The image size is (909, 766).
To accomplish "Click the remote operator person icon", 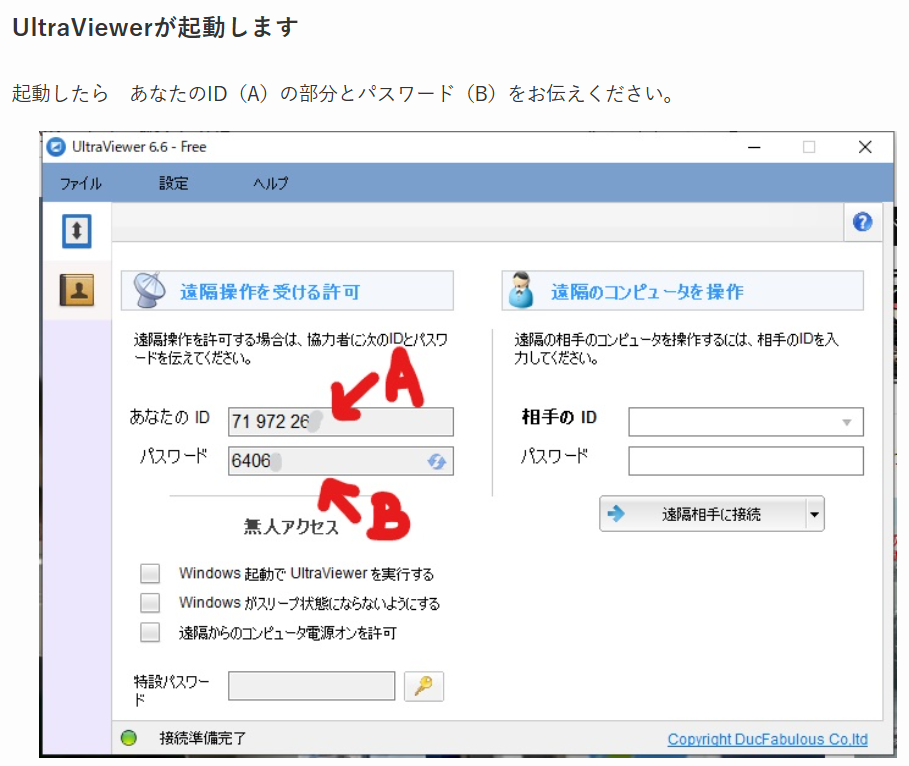I will [521, 290].
